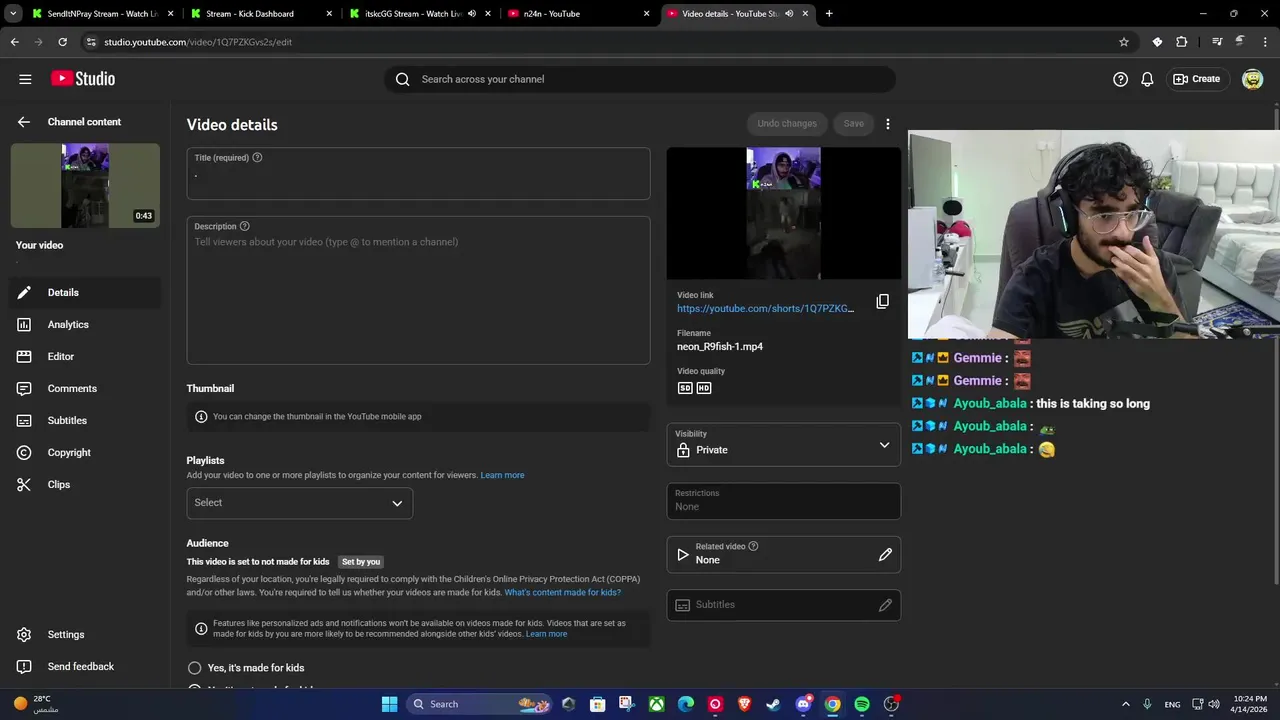This screenshot has width=1280, height=720.
Task: Switch to the n24n - YouTube tab
Action: coord(578,14)
